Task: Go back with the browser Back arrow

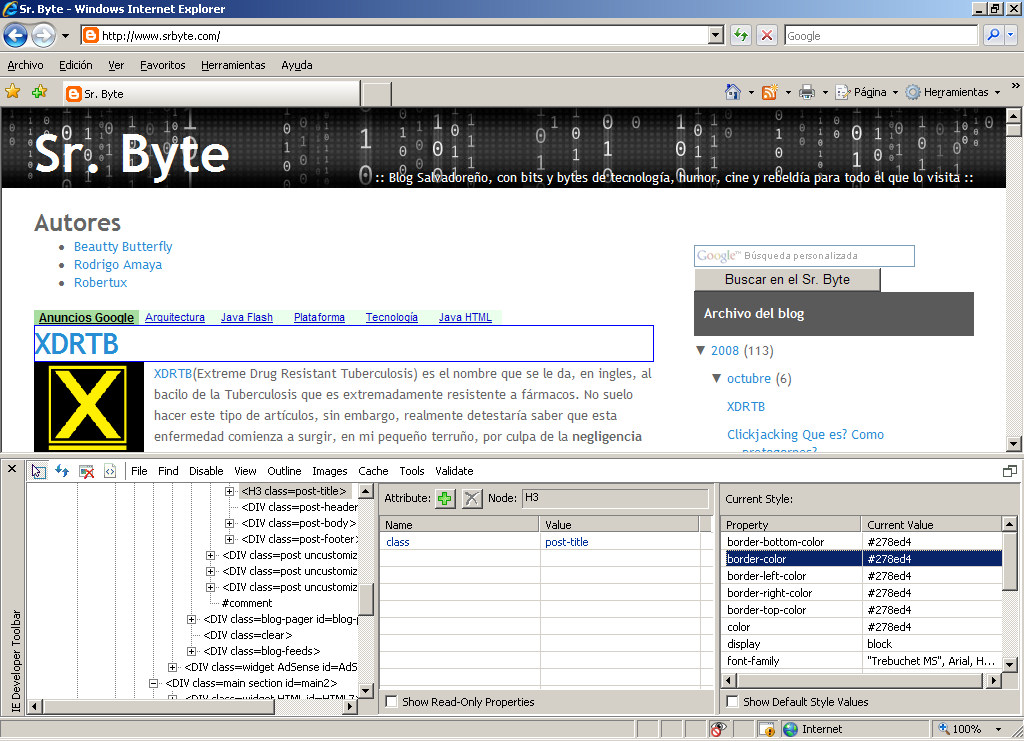Action: click(x=16, y=35)
